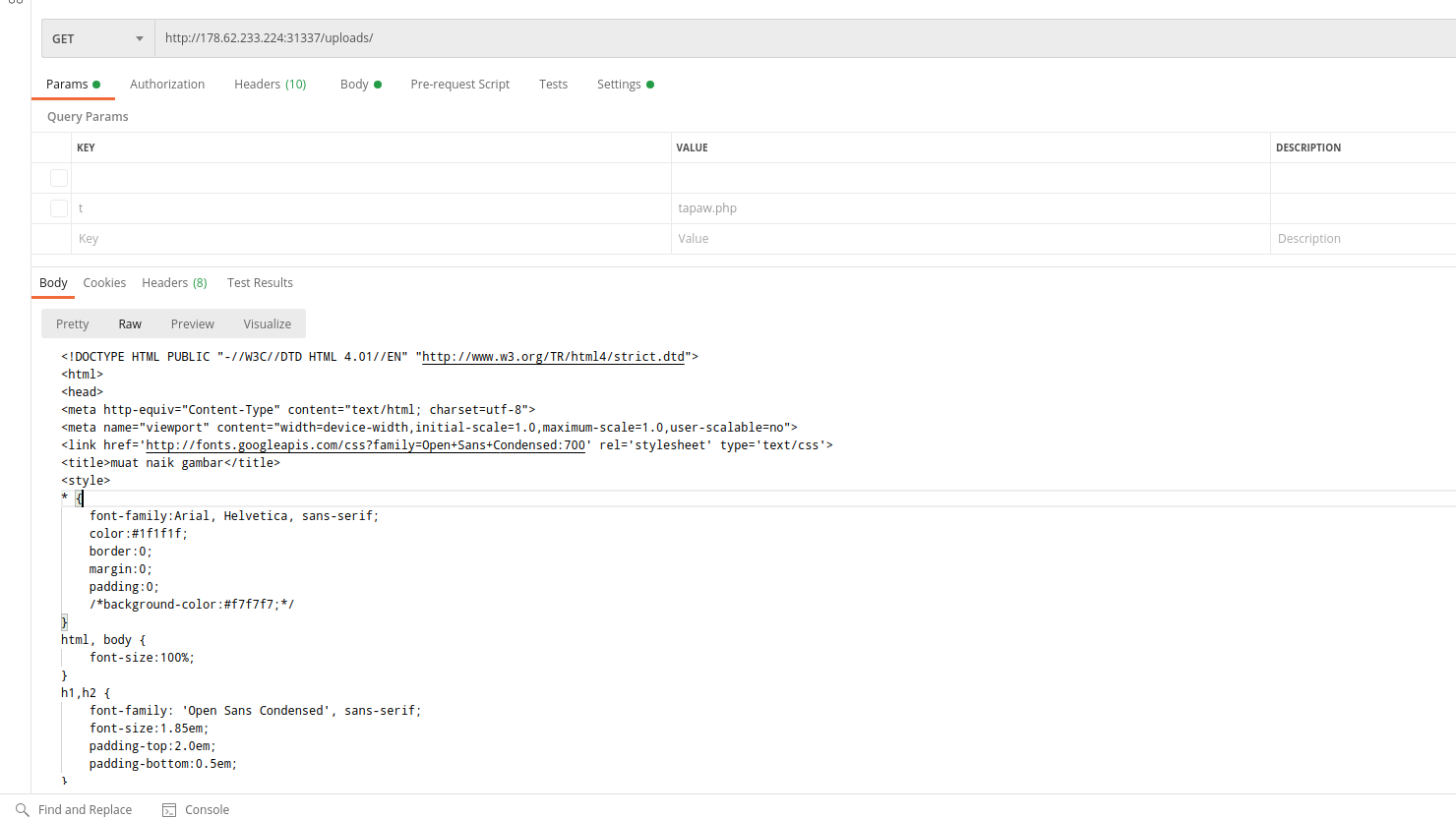Click the meta viewport line
The width and height of the screenshot is (1456, 819).
429,428
